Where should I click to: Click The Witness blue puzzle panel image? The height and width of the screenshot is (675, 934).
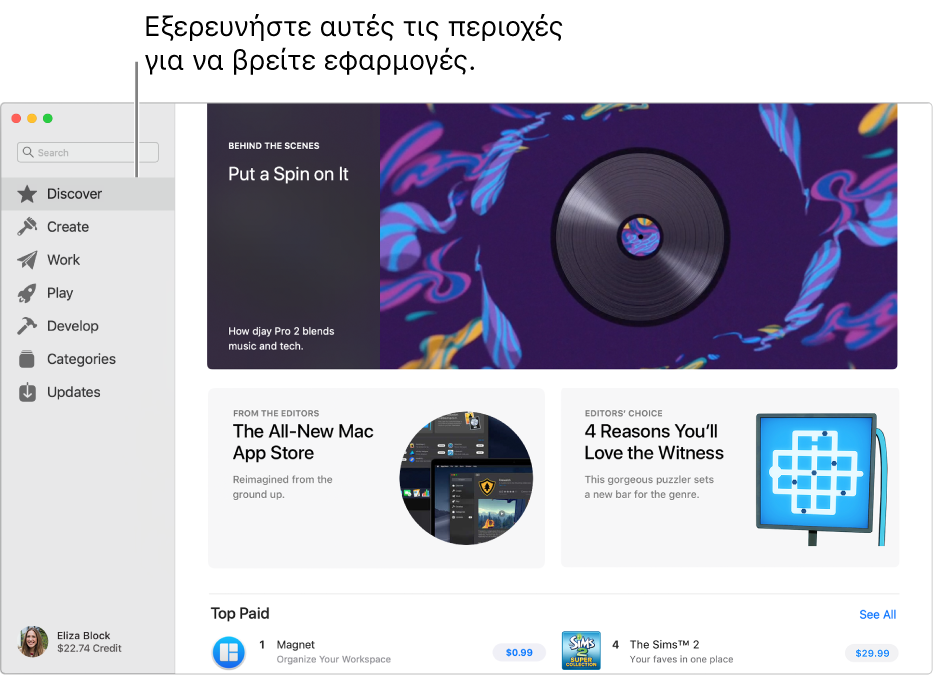point(821,480)
